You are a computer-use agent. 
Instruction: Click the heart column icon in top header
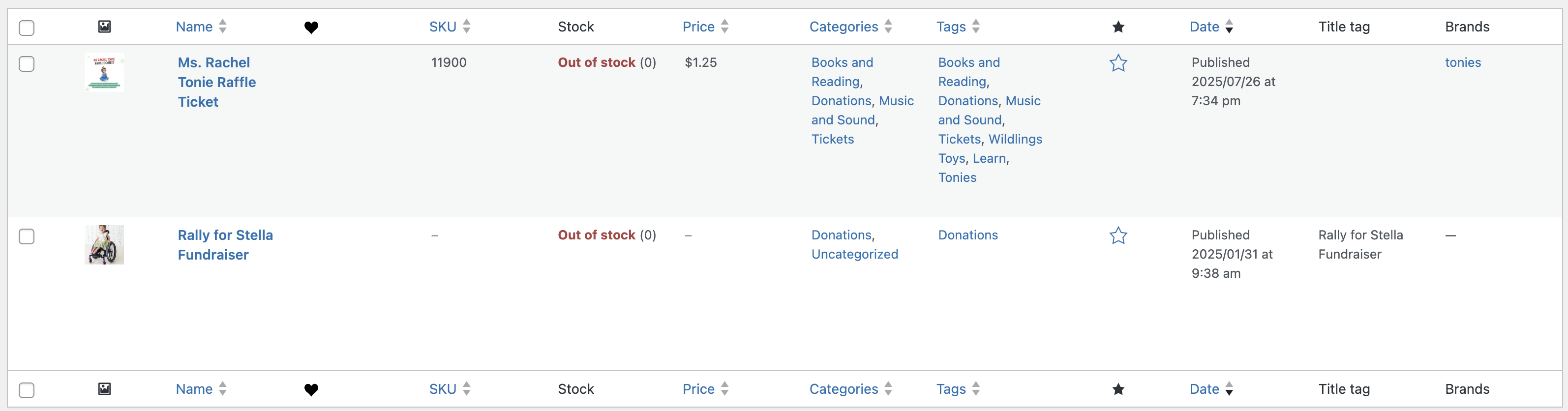[x=311, y=28]
